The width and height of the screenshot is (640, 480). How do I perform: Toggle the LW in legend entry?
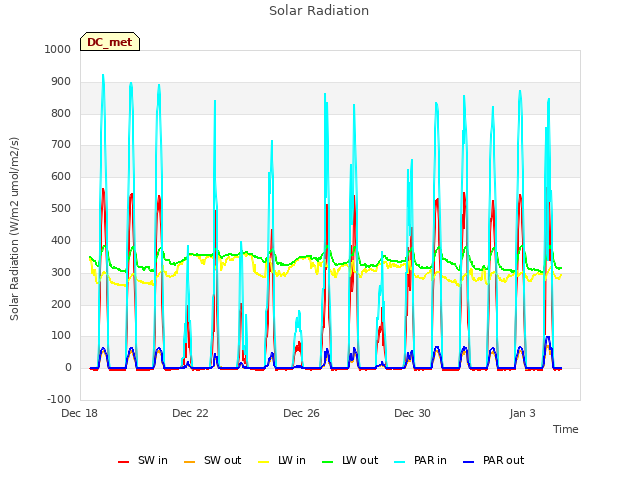click(282, 460)
